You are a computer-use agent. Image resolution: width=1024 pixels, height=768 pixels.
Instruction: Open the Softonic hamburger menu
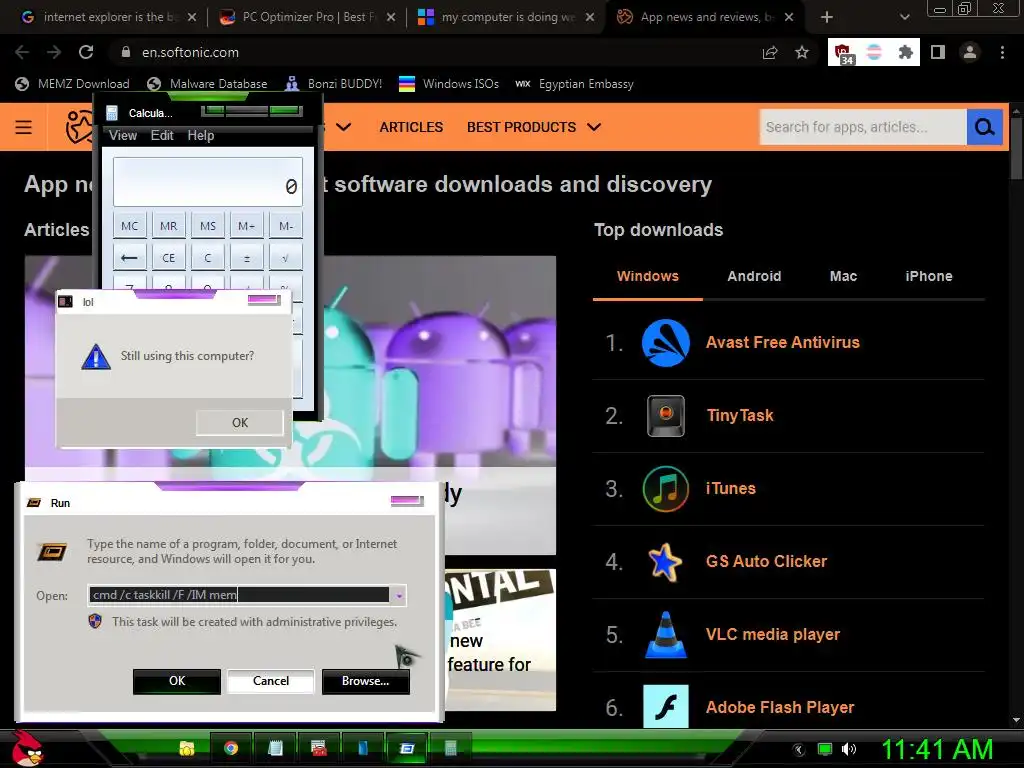point(24,127)
